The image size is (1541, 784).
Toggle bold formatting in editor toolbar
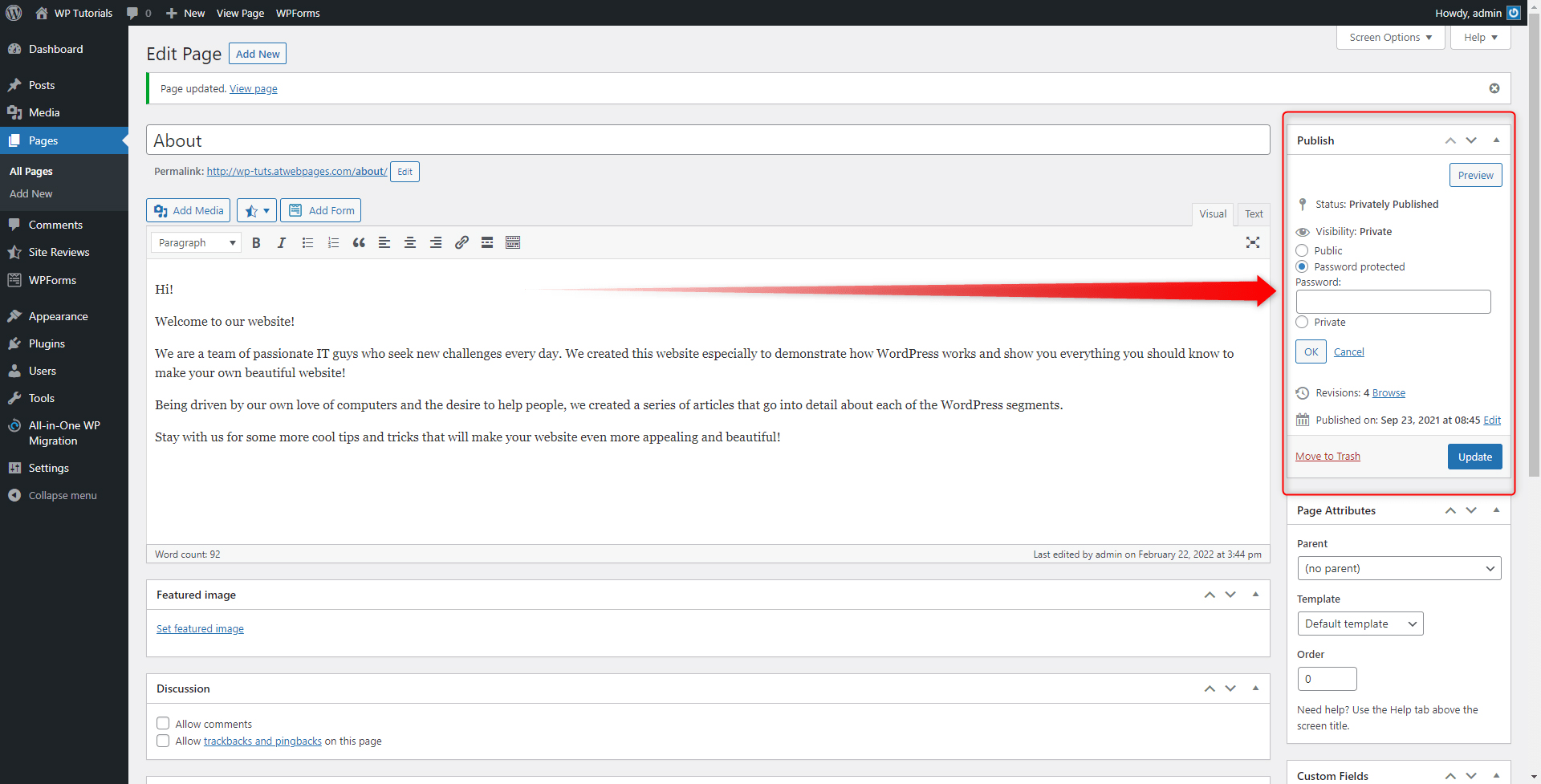pyautogui.click(x=256, y=242)
